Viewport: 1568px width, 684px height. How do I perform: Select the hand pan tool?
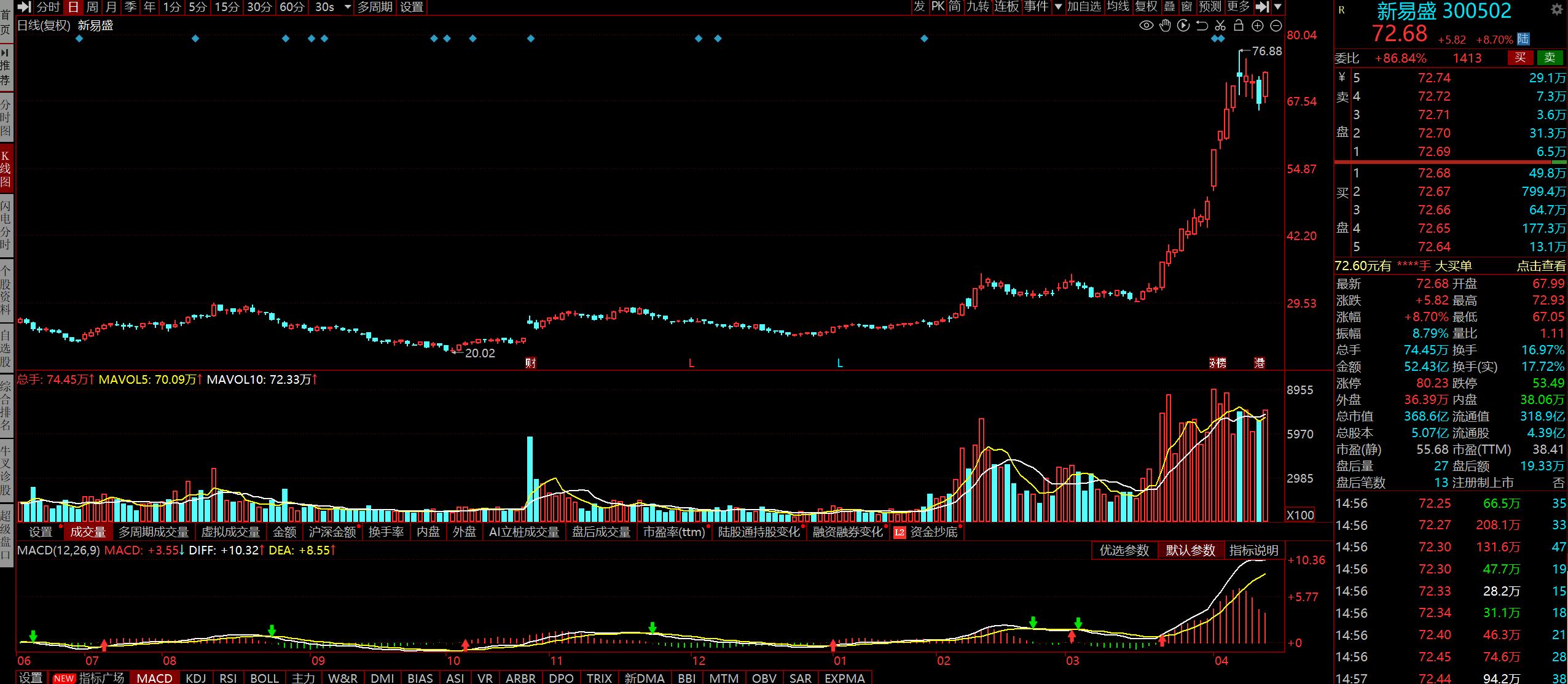pos(1165,26)
